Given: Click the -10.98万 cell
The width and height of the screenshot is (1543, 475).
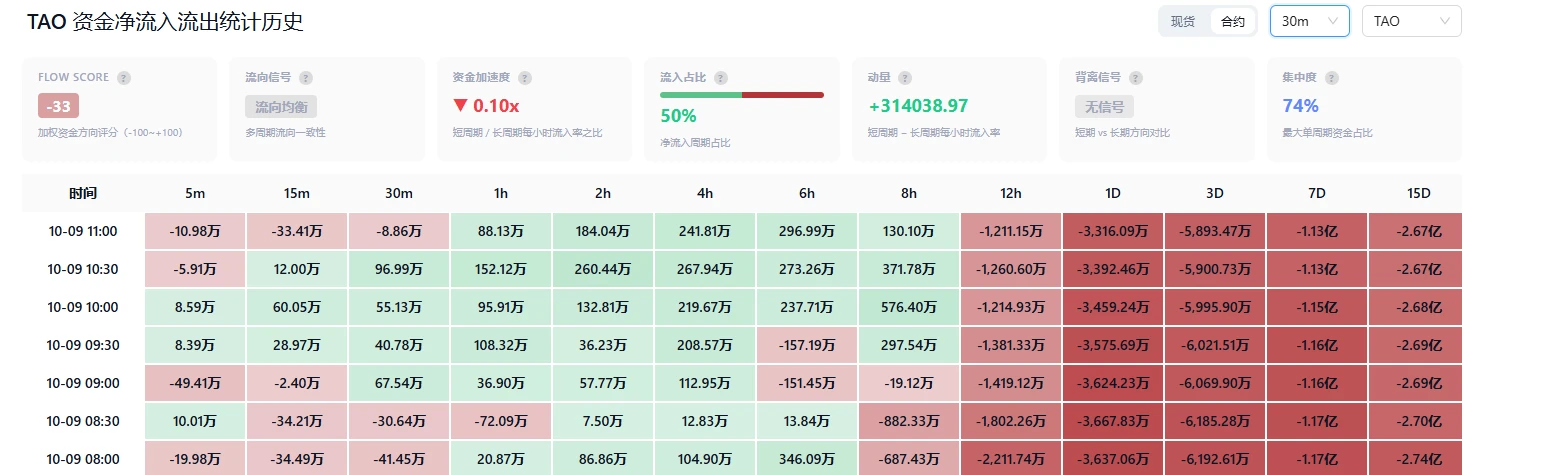Looking at the screenshot, I should [x=195, y=231].
